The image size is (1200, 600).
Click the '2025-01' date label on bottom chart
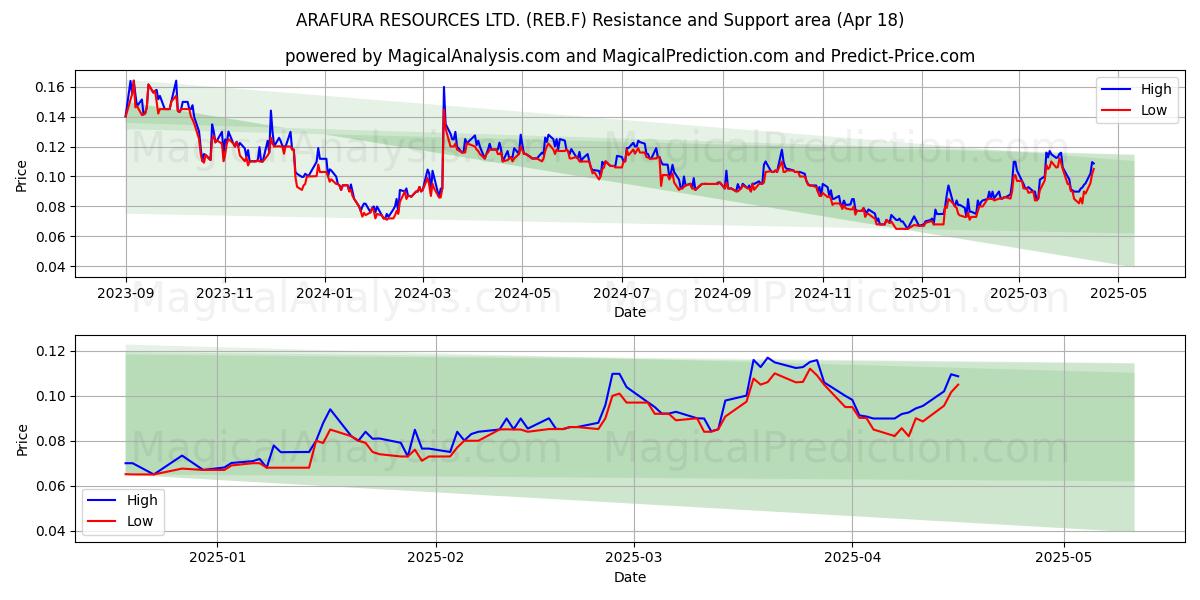[217, 559]
